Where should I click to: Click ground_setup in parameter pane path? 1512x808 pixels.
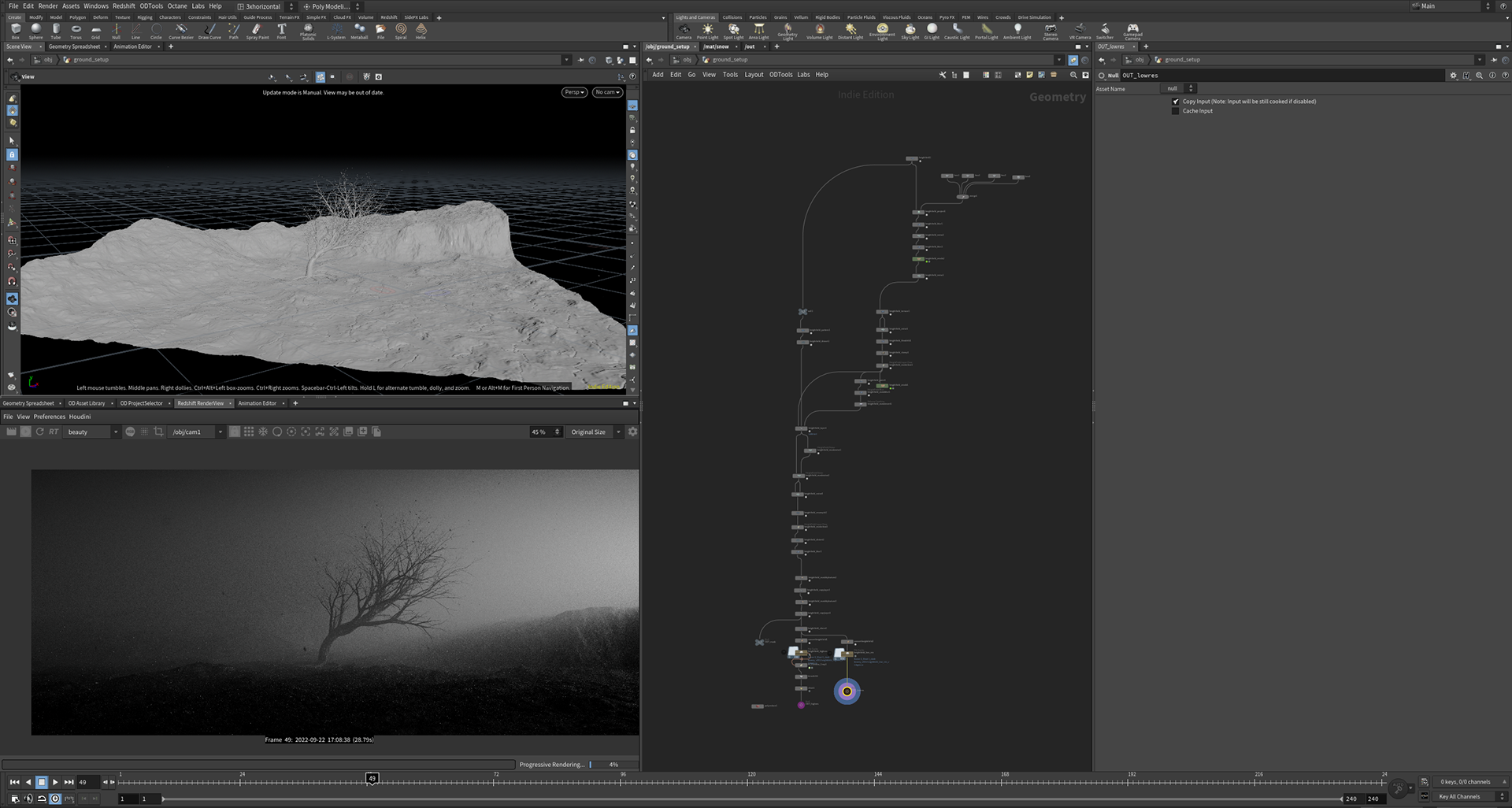click(1182, 60)
